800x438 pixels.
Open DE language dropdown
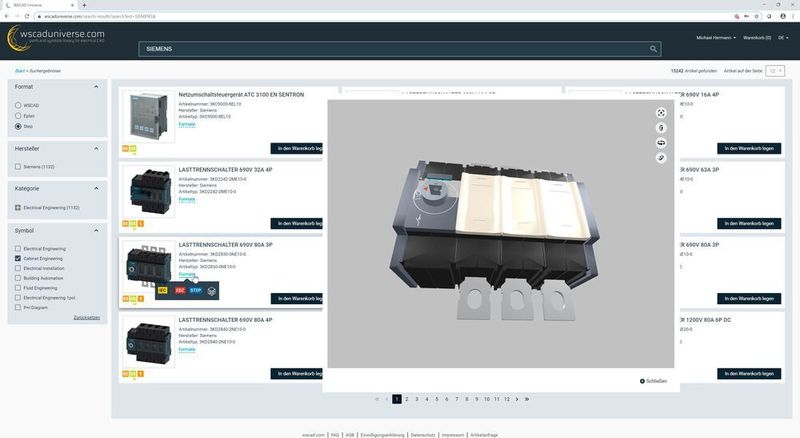pyautogui.click(x=783, y=38)
